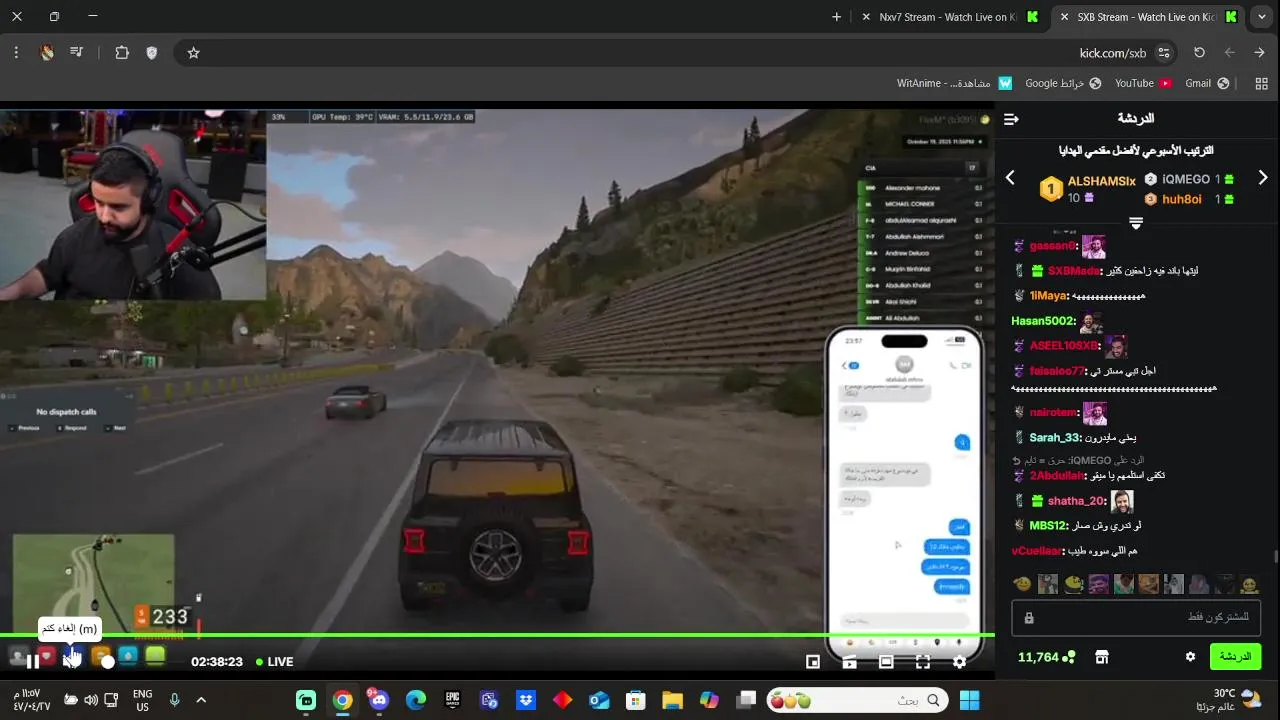
Task: Show previous gifters leaderboard page arrow
Action: [1010, 178]
